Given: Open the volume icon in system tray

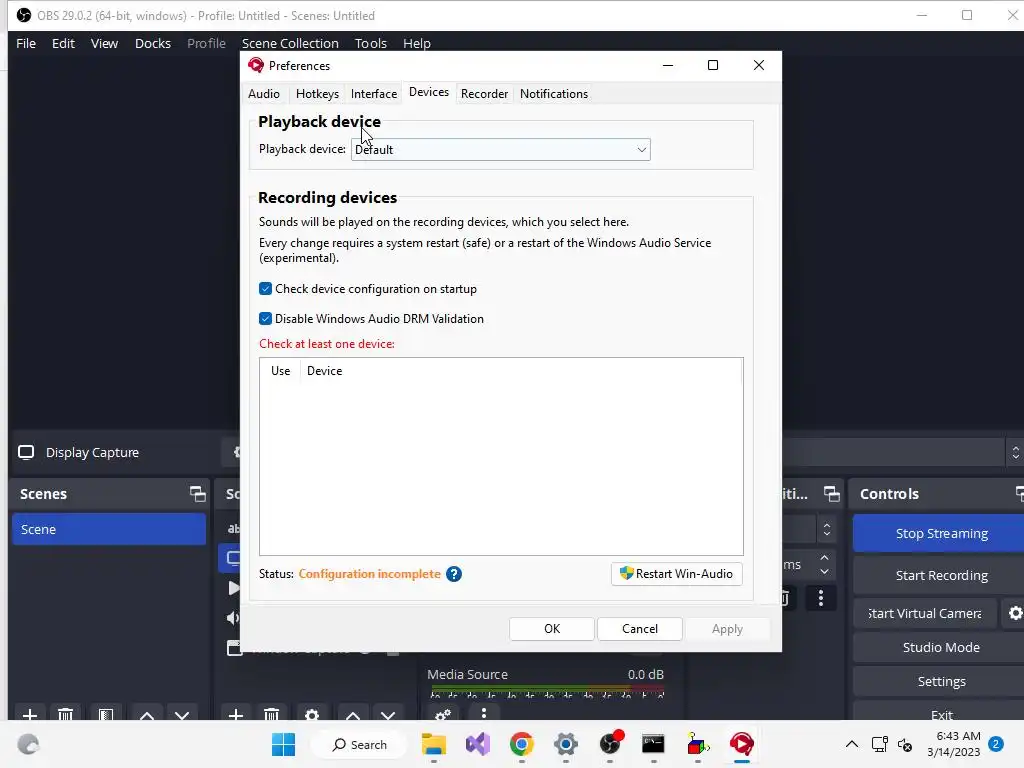Looking at the screenshot, I should tap(905, 744).
